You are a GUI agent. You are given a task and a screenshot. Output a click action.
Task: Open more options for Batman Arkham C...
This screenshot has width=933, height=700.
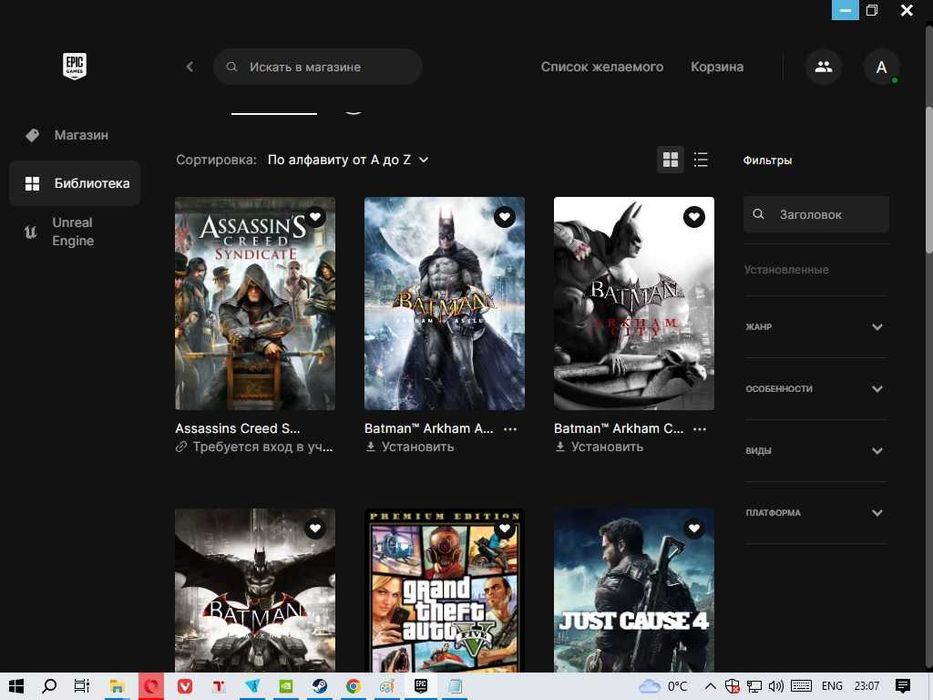(x=700, y=429)
